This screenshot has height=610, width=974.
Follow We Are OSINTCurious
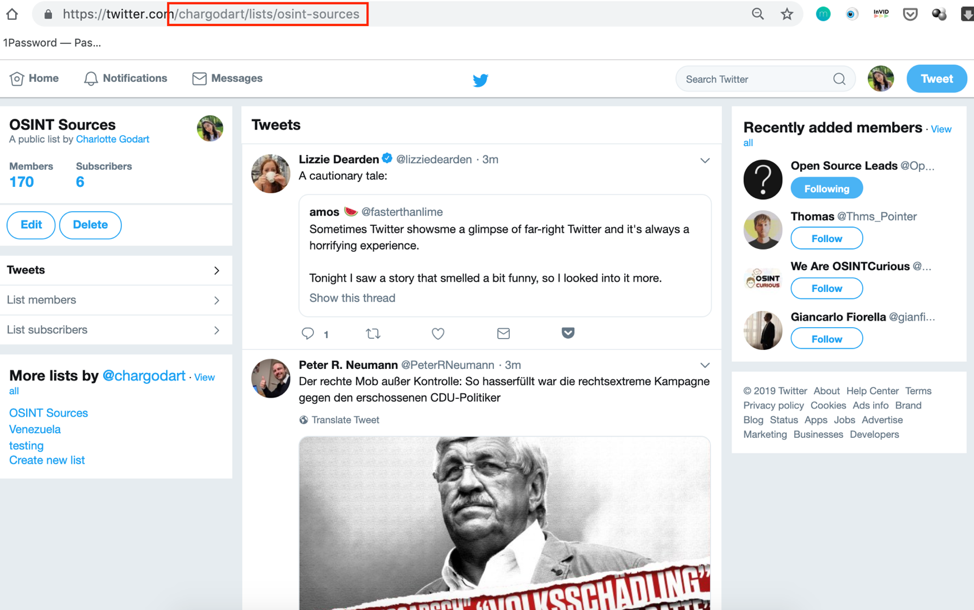point(826,288)
